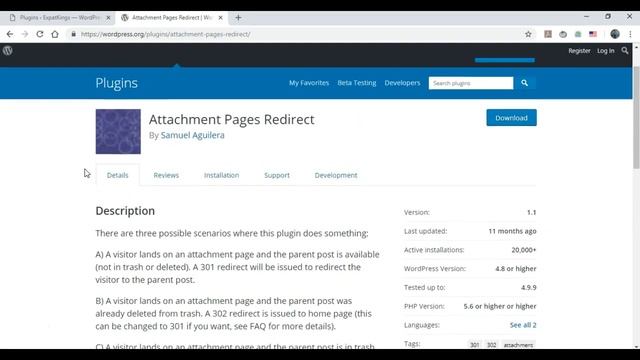640x360 pixels.
Task: Close the Attachment Pages Redirect tab
Action: [x=220, y=18]
